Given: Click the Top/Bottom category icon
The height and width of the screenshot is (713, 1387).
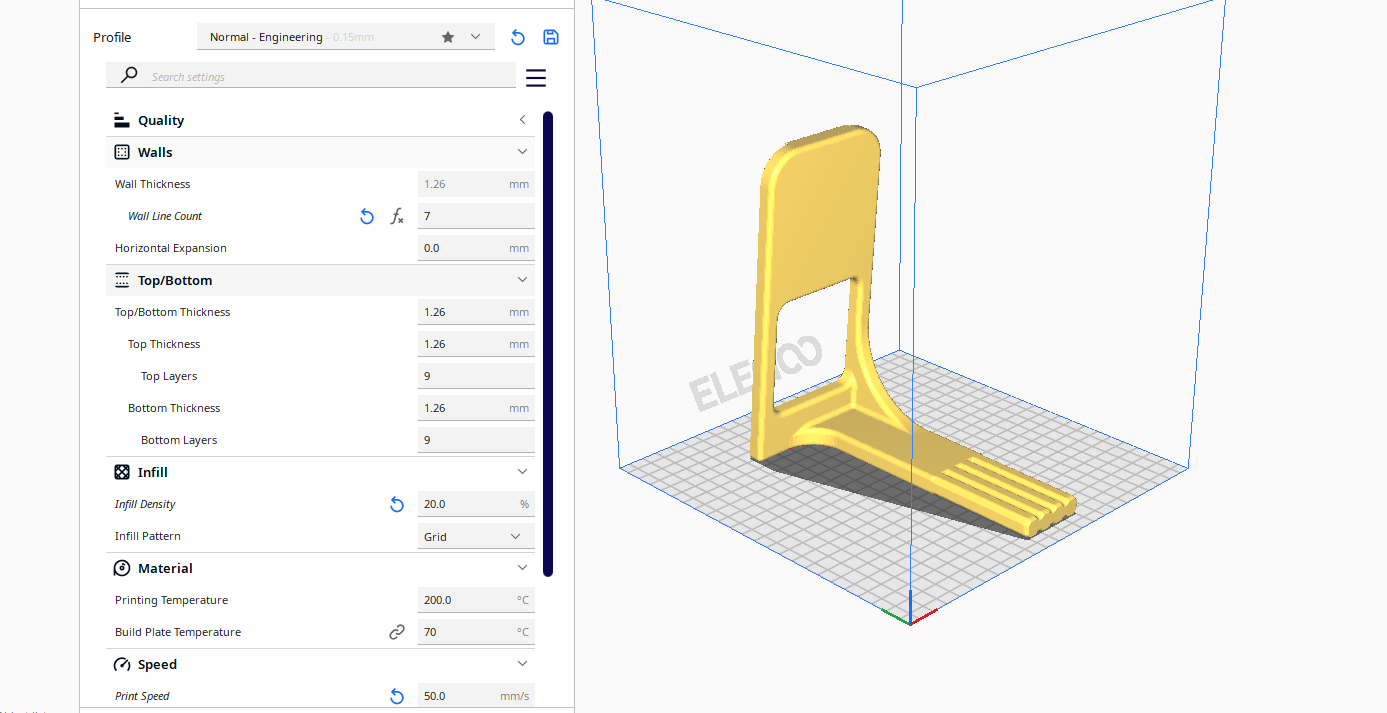Looking at the screenshot, I should click(x=122, y=280).
